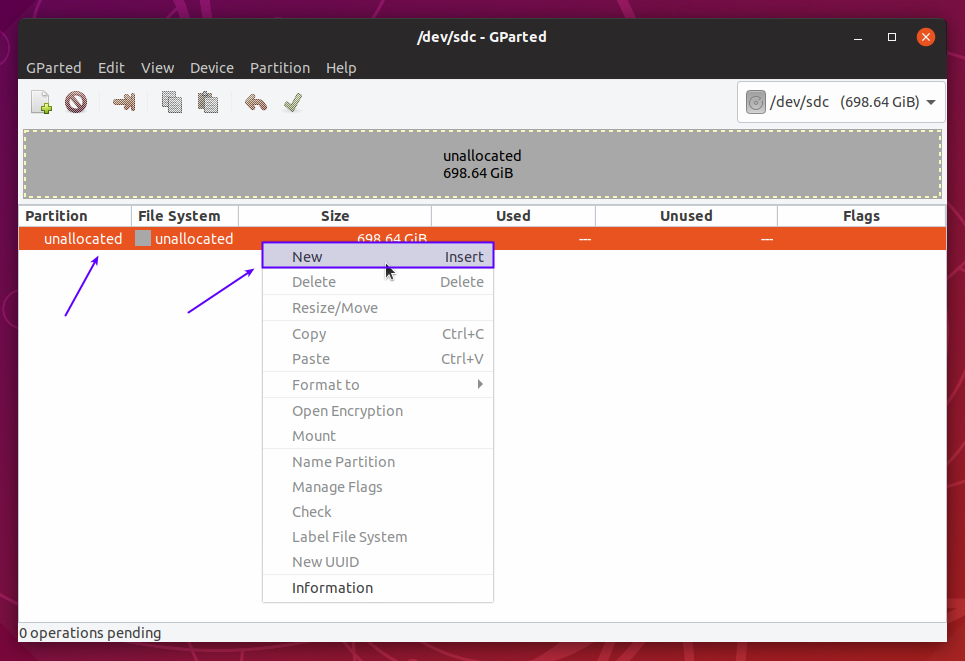
Task: Open the View menu
Action: coord(157,68)
